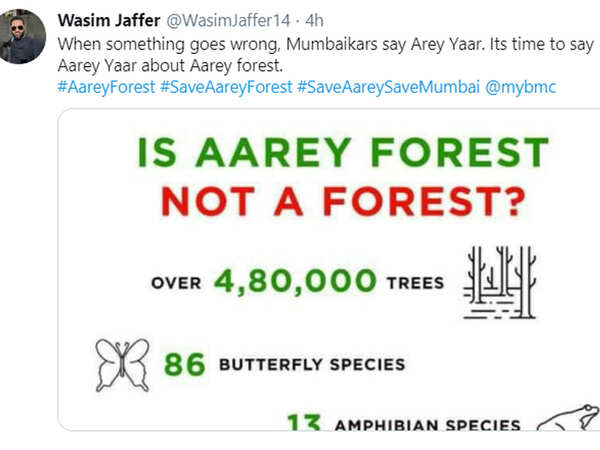This screenshot has height=450, width=600.
Task: Open the #SaveAareyForest hashtag
Action: click(225, 87)
